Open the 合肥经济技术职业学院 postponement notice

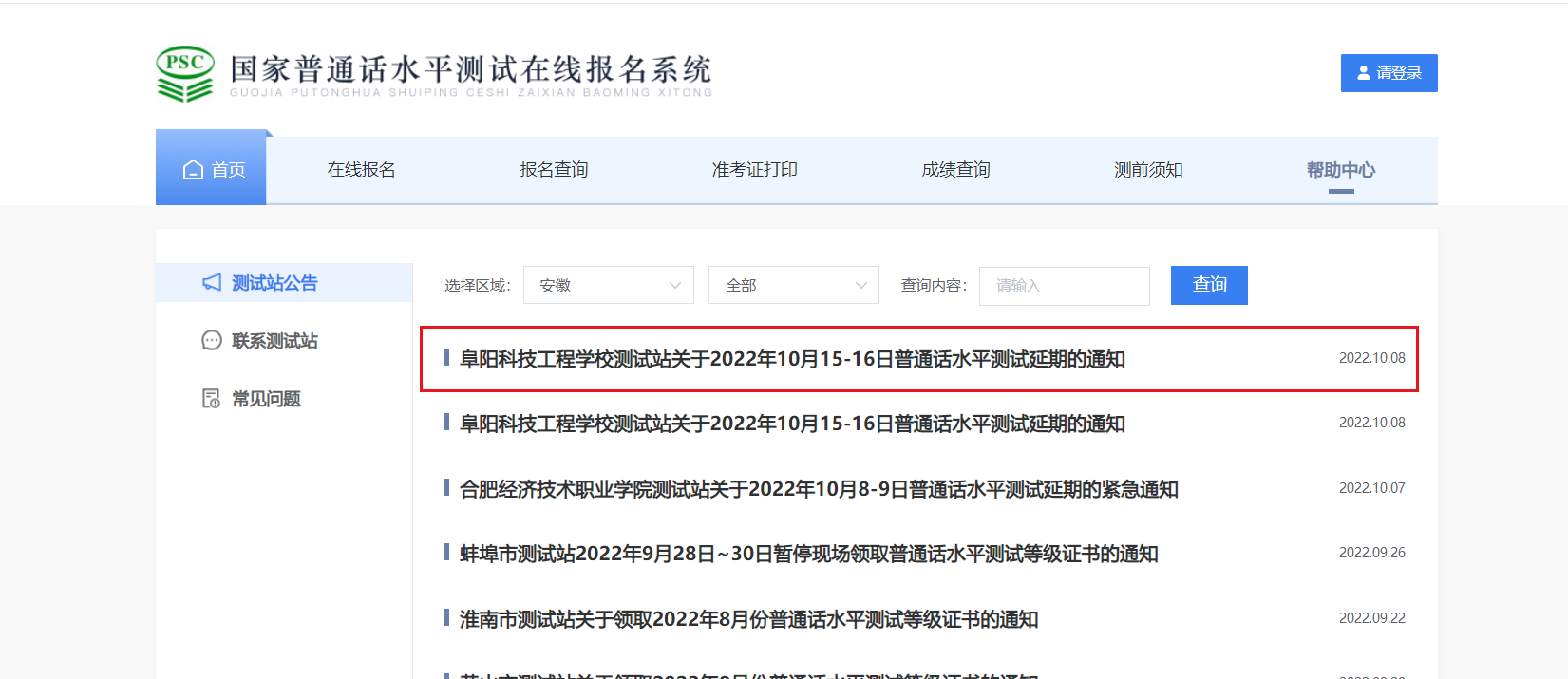819,489
